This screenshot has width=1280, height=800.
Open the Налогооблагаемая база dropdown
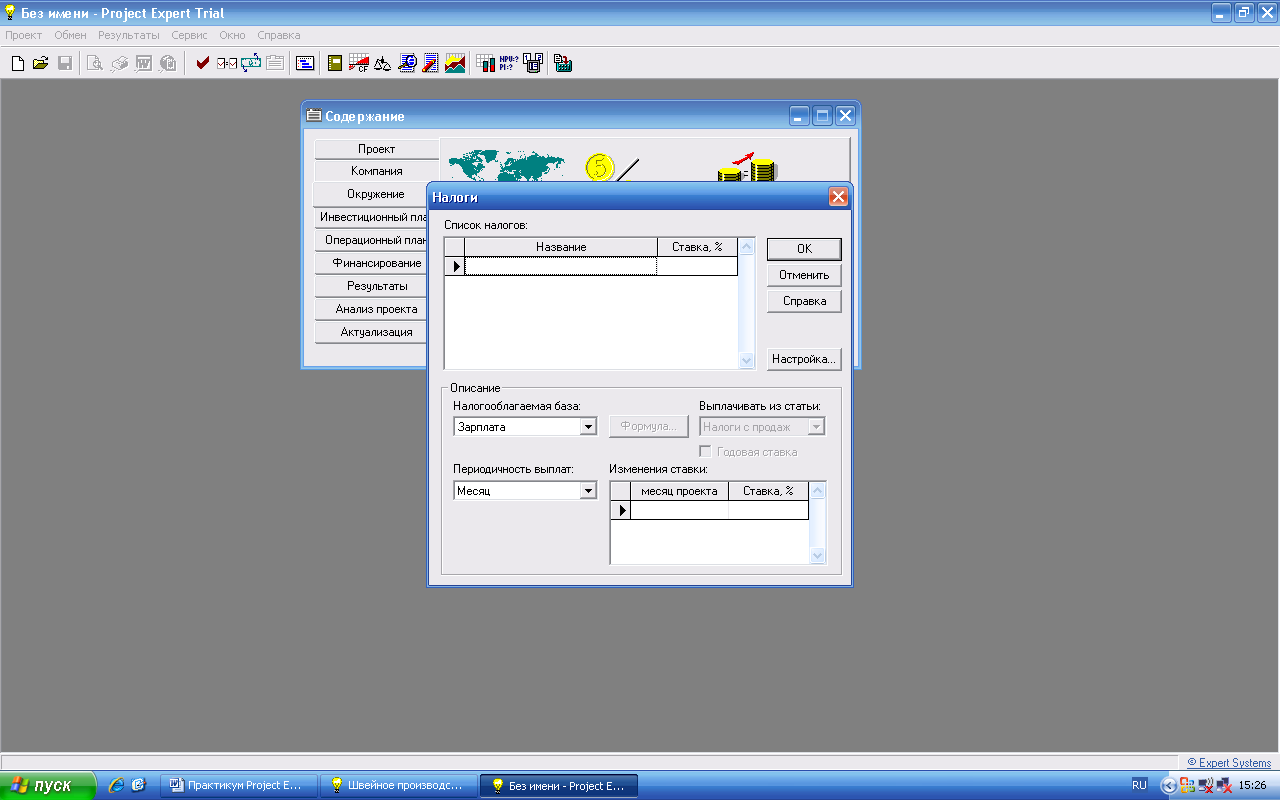click(588, 427)
